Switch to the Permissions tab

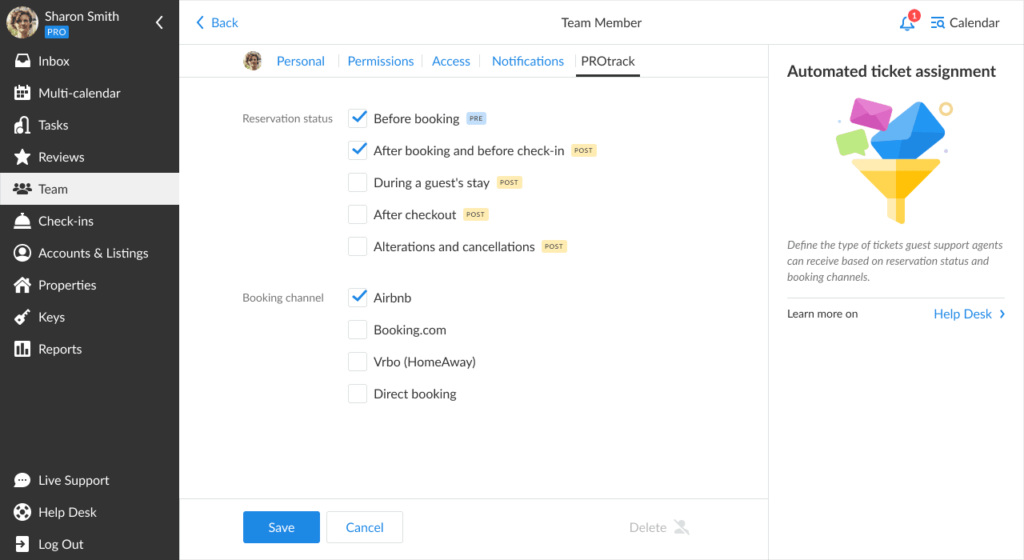pos(380,61)
